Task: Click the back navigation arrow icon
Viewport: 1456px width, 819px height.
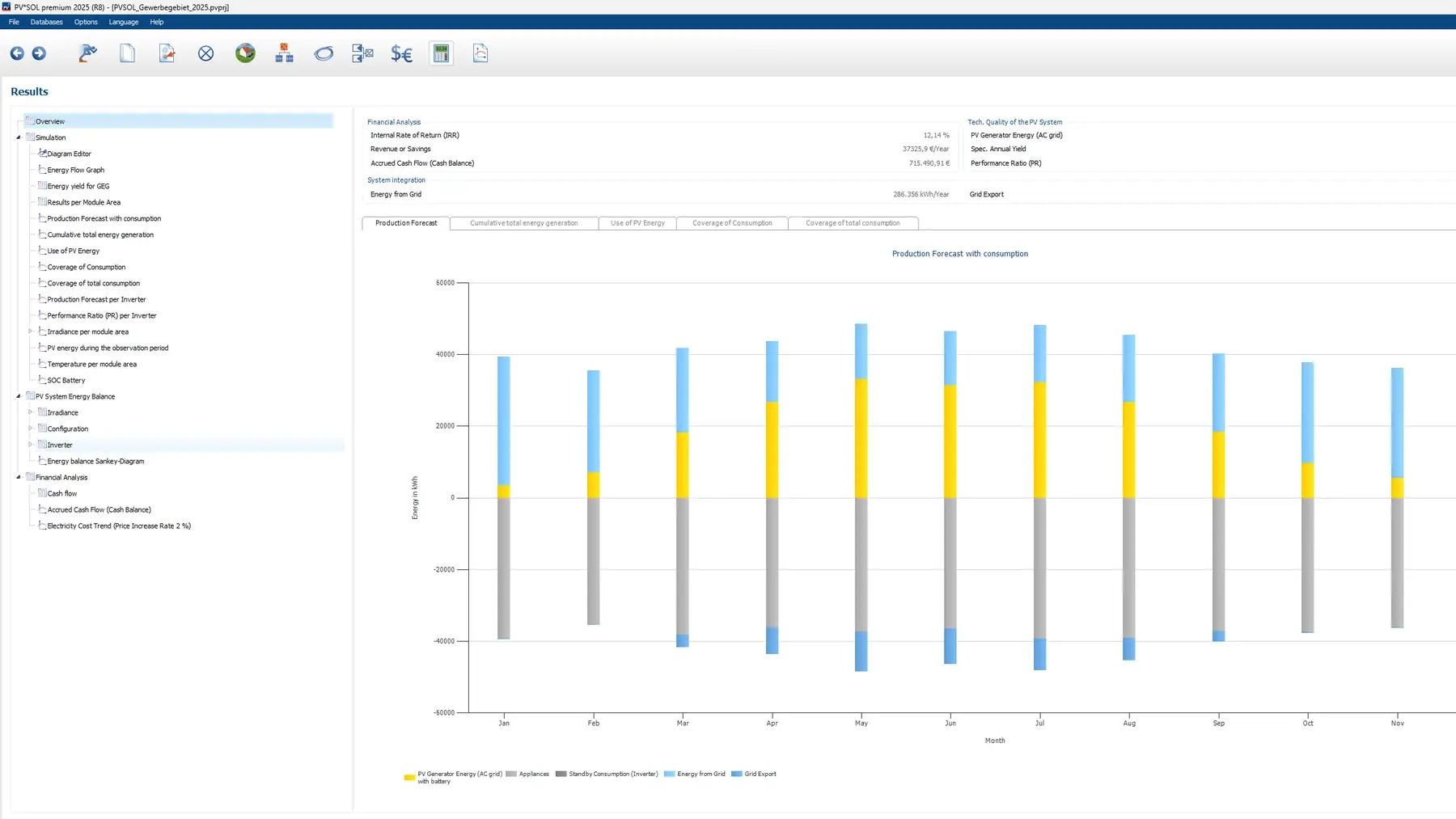Action: pyautogui.click(x=17, y=53)
